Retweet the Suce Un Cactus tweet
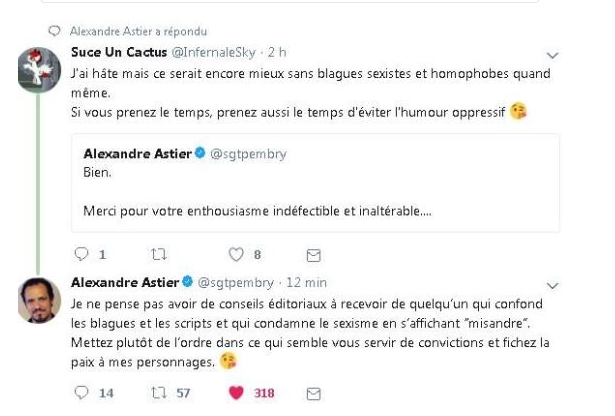The height and width of the screenshot is (416, 615). click(154, 255)
